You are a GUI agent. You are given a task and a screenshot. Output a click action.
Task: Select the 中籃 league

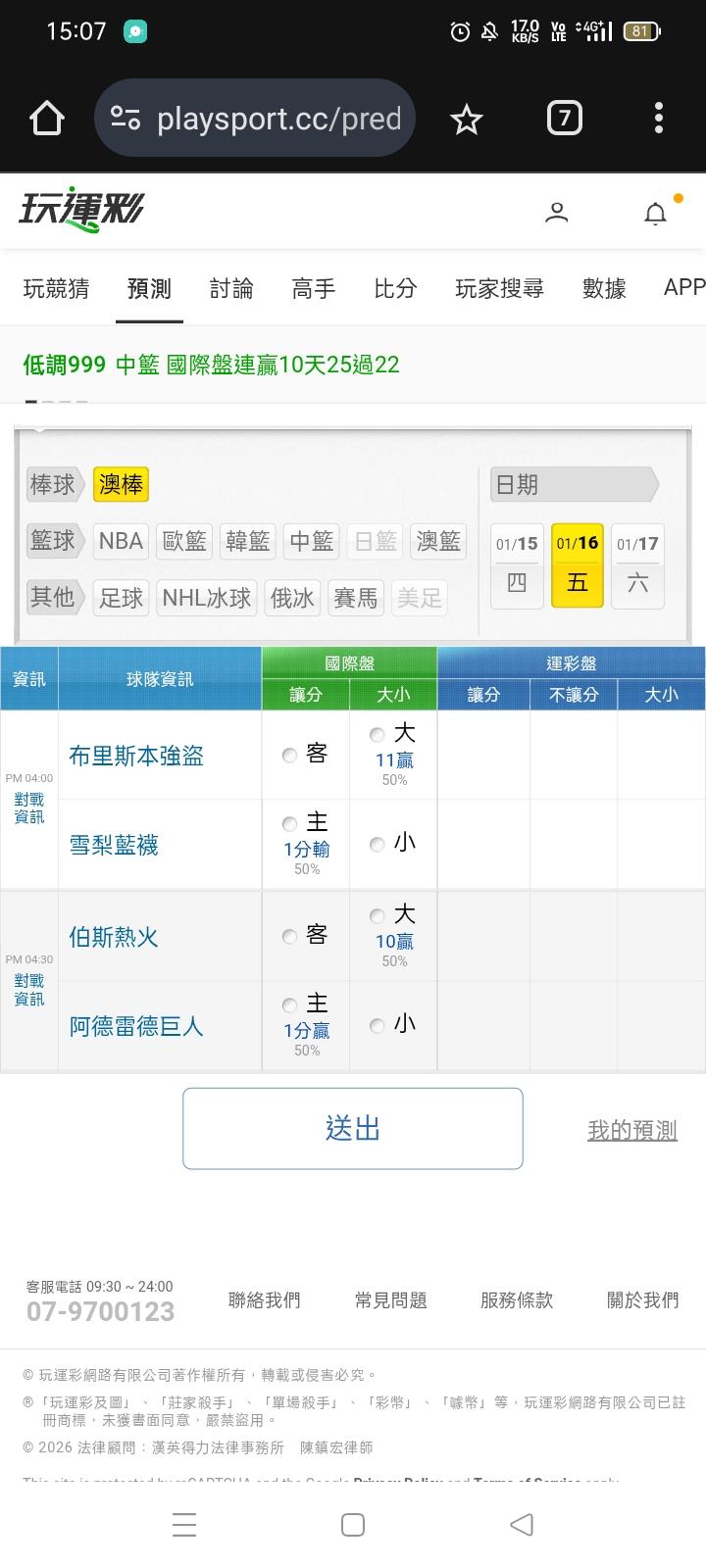(312, 541)
